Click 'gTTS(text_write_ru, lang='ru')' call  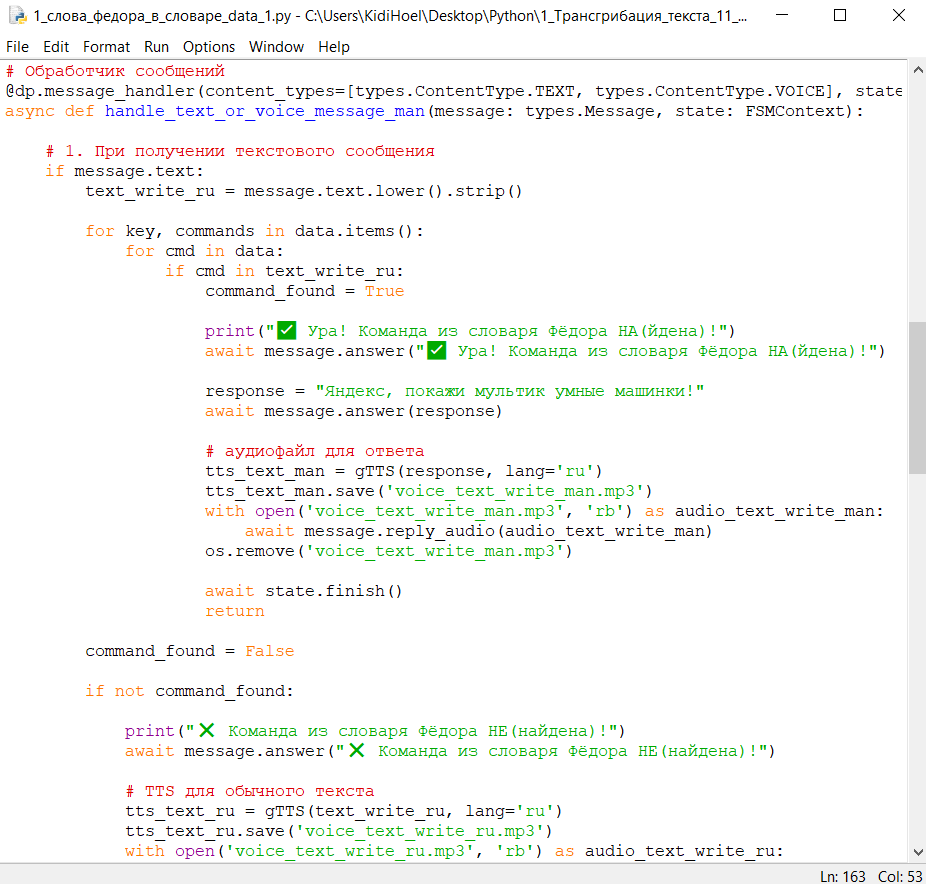(413, 811)
